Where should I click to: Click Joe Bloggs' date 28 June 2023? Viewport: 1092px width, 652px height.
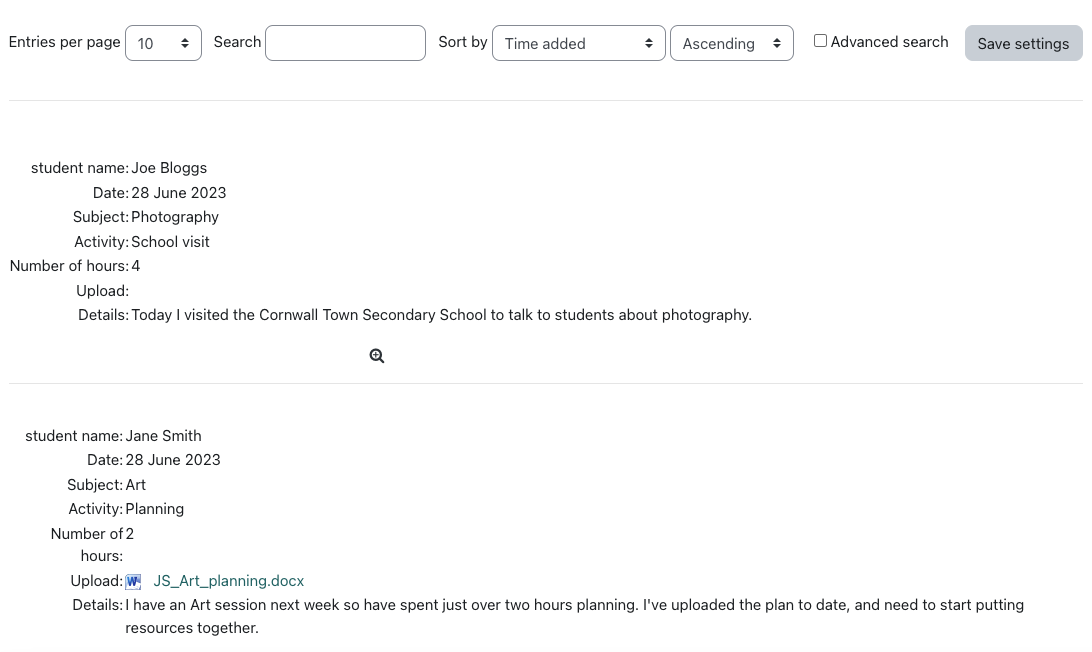179,193
